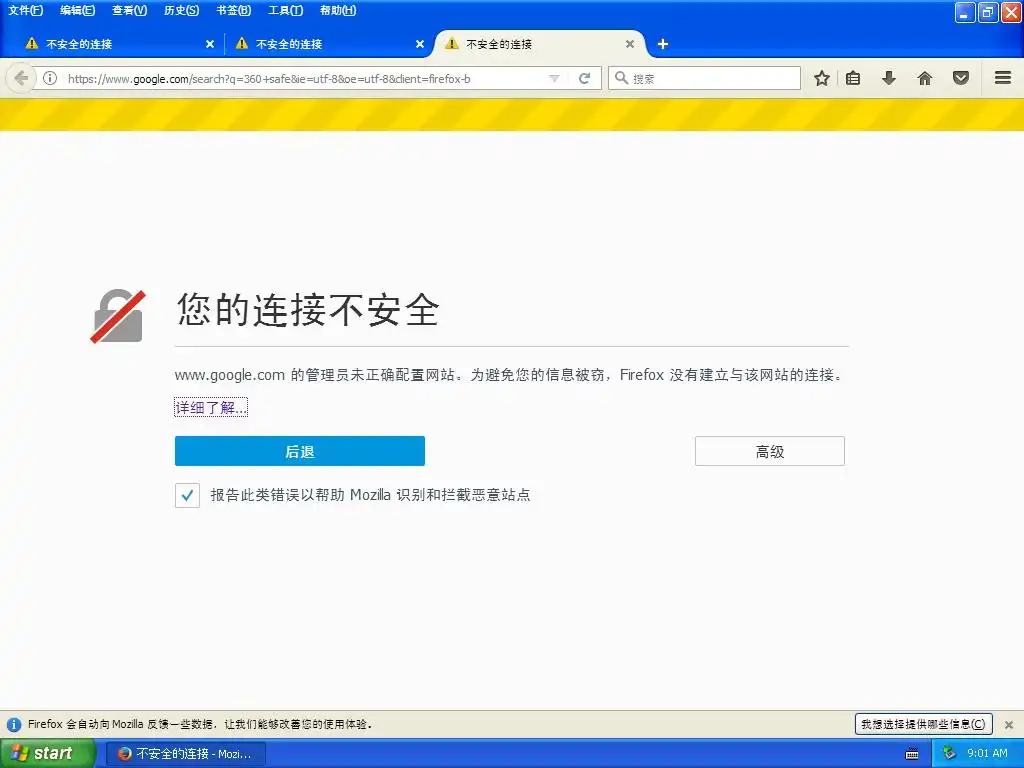Follow the 详细了解... link
The height and width of the screenshot is (768, 1024).
click(211, 408)
